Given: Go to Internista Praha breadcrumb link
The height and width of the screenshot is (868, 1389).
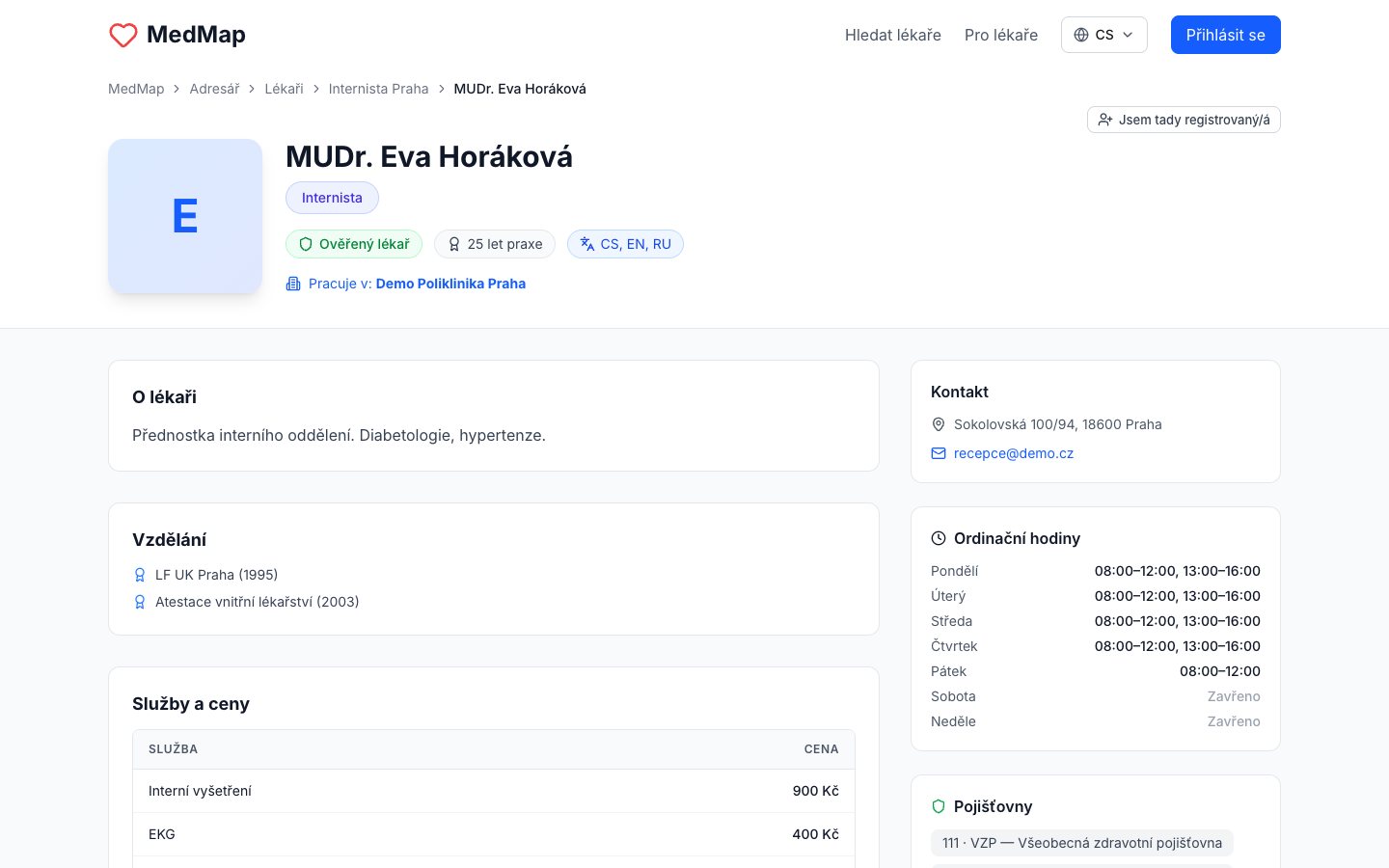Looking at the screenshot, I should point(378,89).
